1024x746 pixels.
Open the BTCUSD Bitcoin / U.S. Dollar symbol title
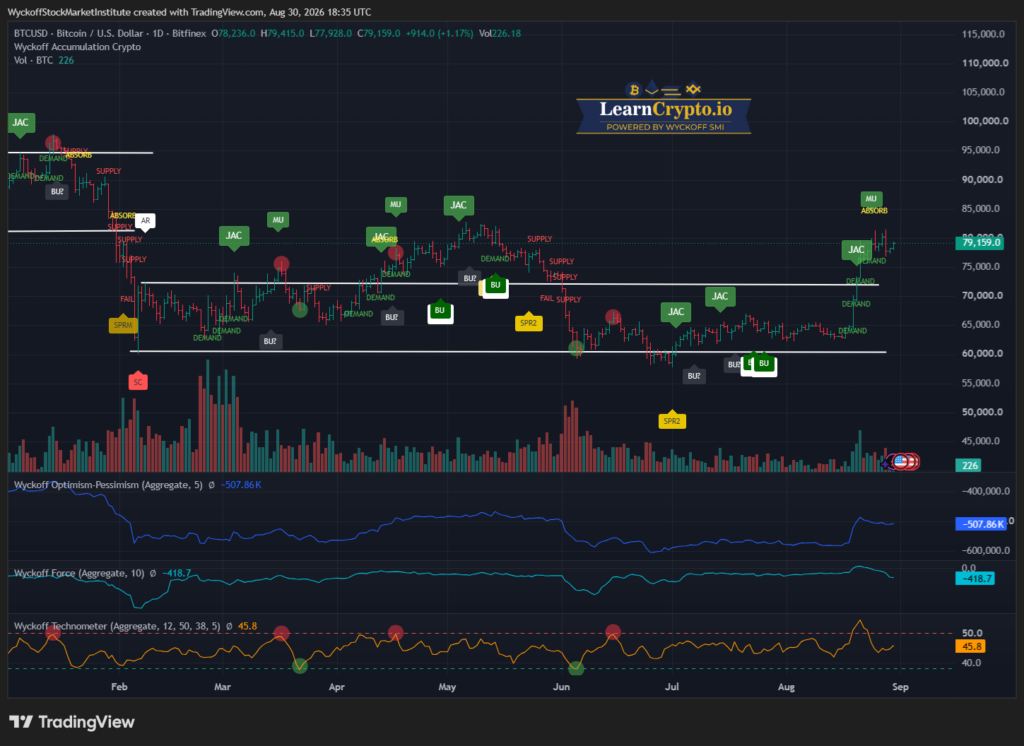[x=110, y=33]
